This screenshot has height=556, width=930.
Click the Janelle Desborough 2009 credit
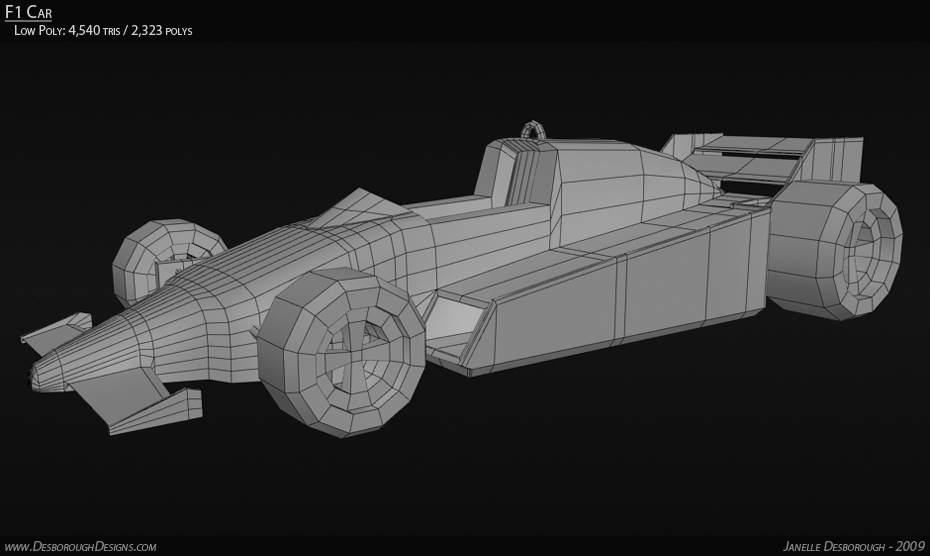tap(853, 546)
